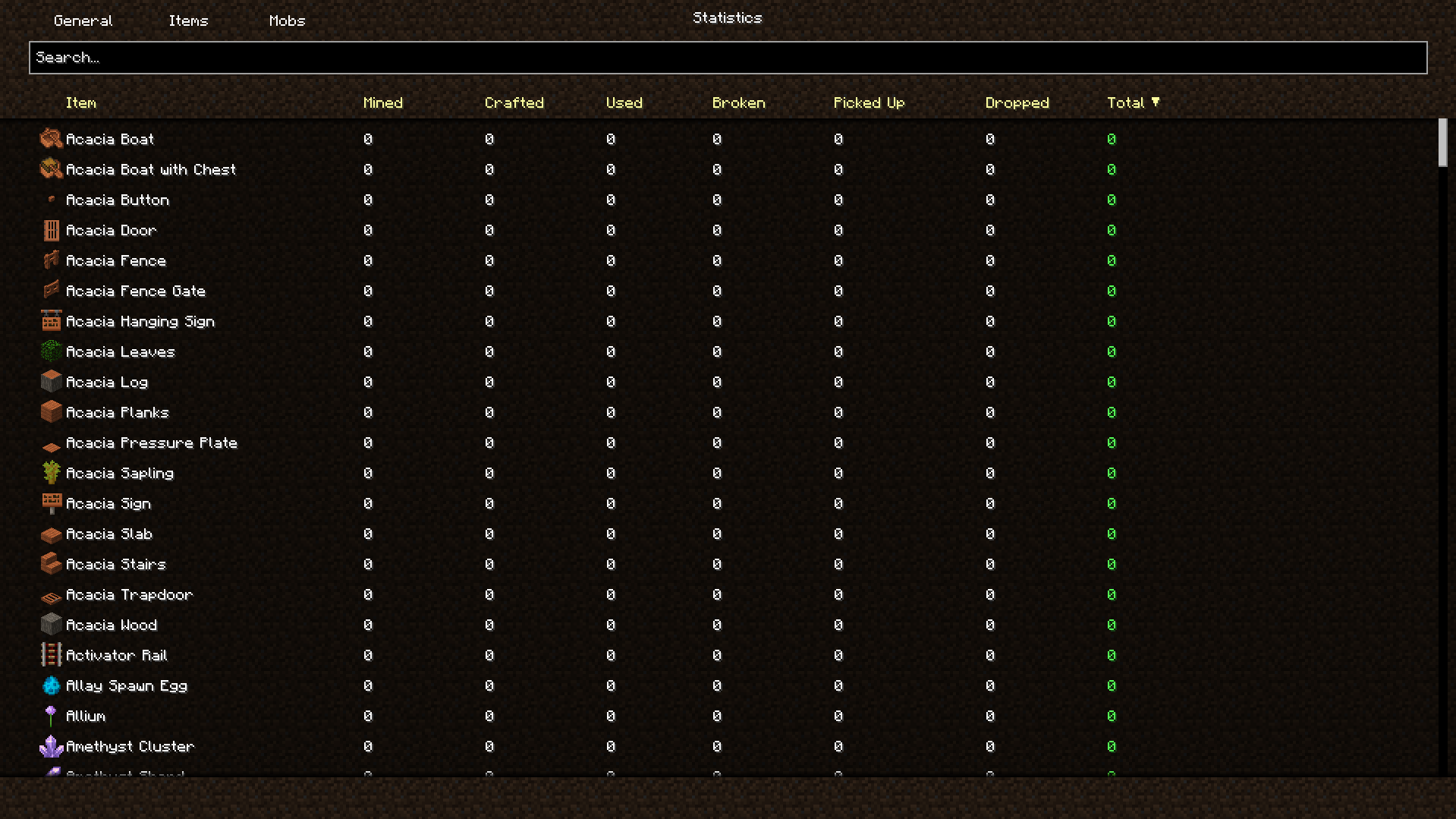Sort by the Picked Up column
The width and height of the screenshot is (1456, 819).
pos(869,102)
